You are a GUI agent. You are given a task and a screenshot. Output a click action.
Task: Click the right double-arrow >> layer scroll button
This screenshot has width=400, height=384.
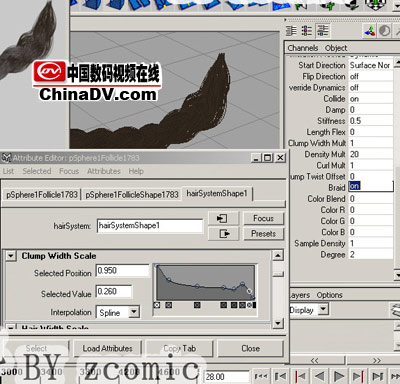(377, 360)
